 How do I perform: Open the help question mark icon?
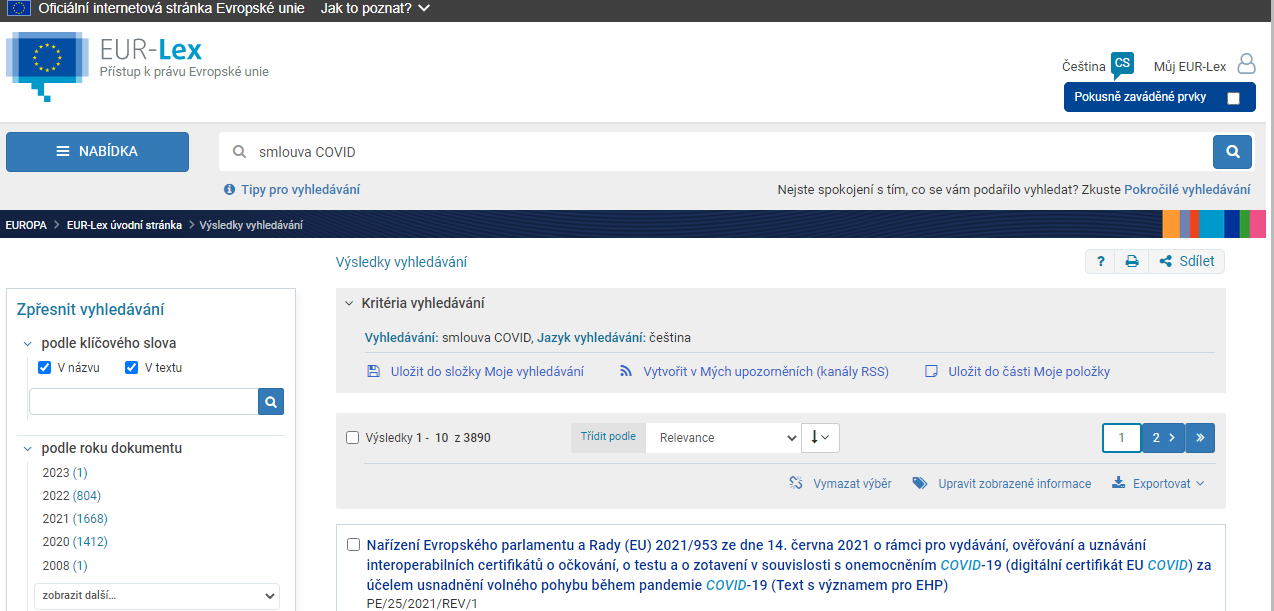[1101, 262]
